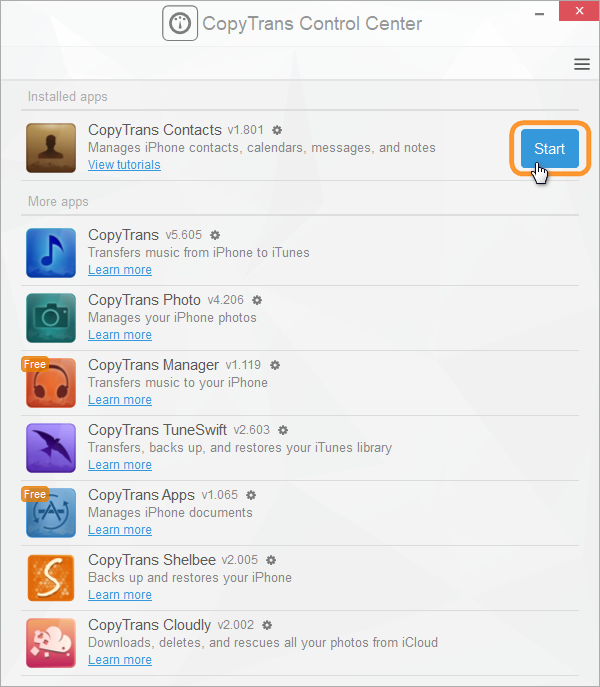Viewport: 600px width, 687px height.
Task: Click the version label v1.801
Action: pyautogui.click(x=245, y=130)
